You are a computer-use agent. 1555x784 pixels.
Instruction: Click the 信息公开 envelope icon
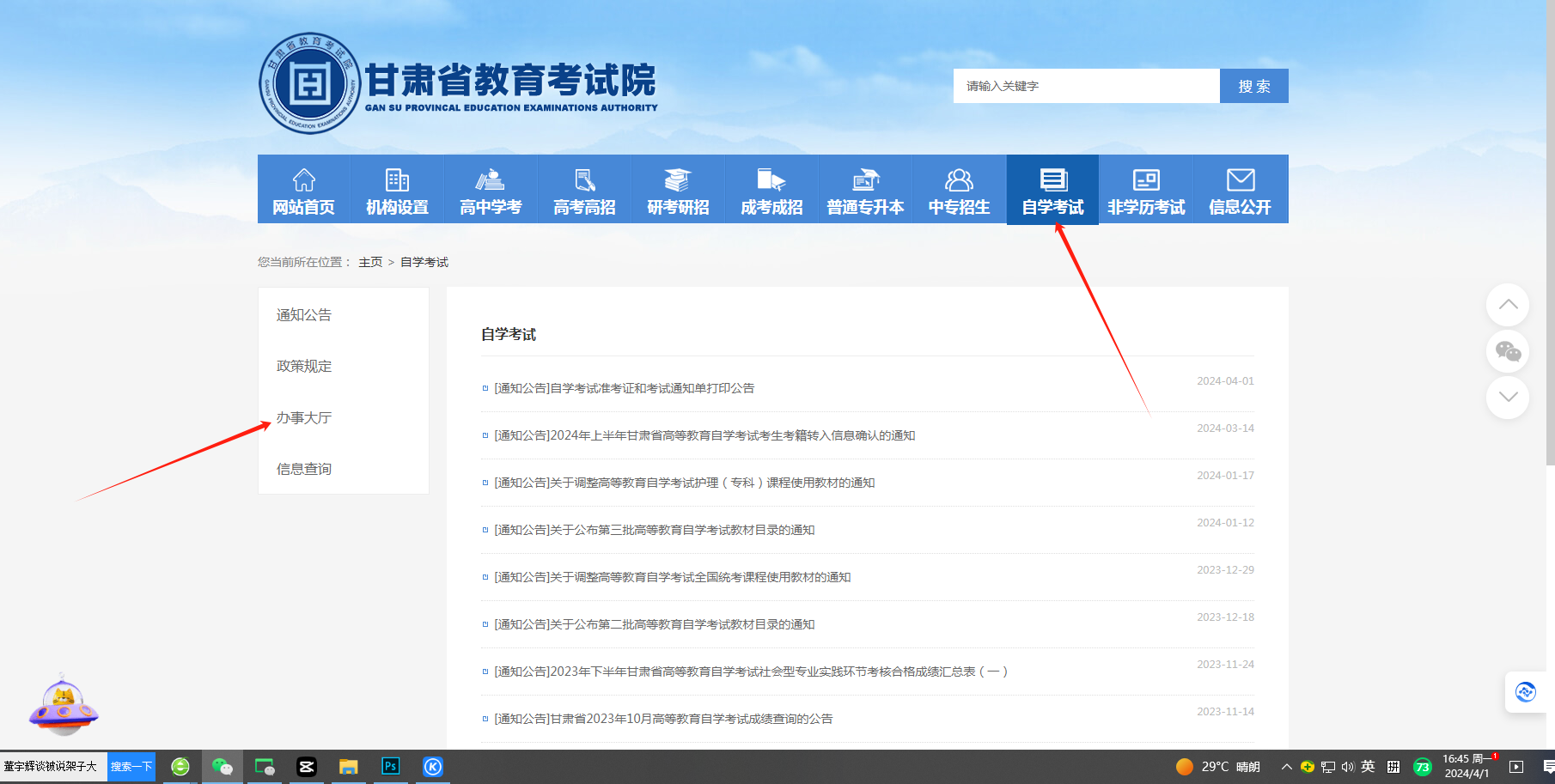click(1240, 179)
